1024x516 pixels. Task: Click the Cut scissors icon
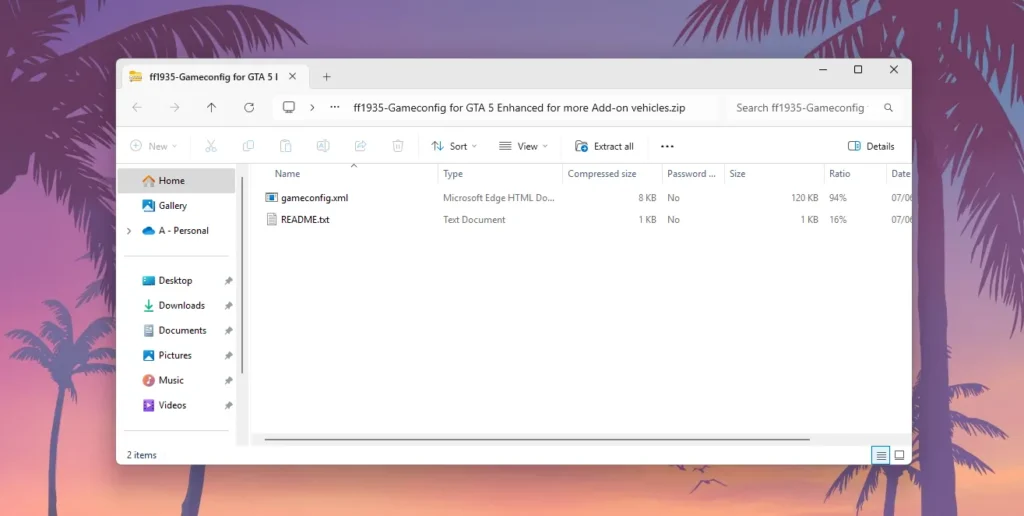211,146
